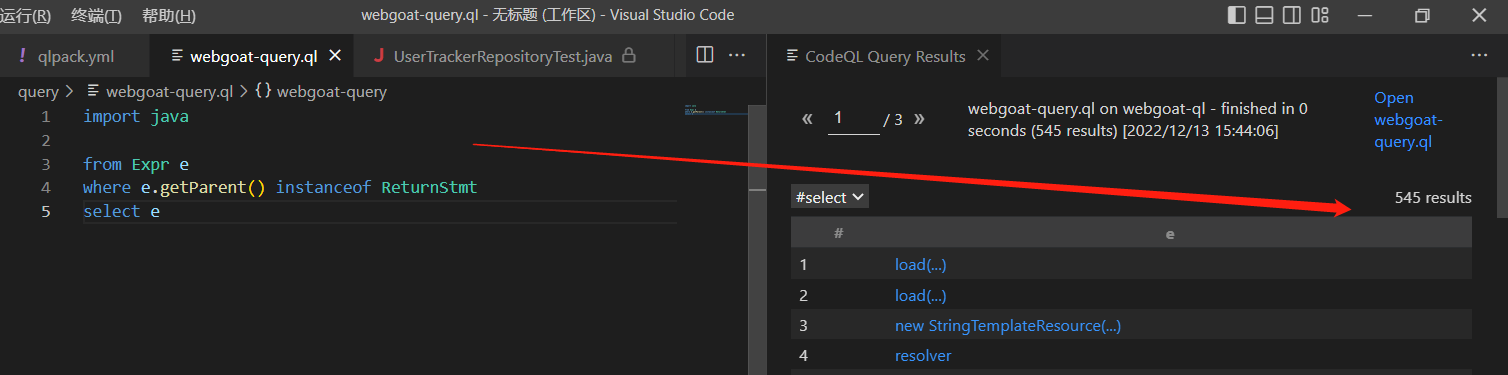Toggle secondary side bar layout icon
Viewport: 1508px width, 375px height.
1292,15
